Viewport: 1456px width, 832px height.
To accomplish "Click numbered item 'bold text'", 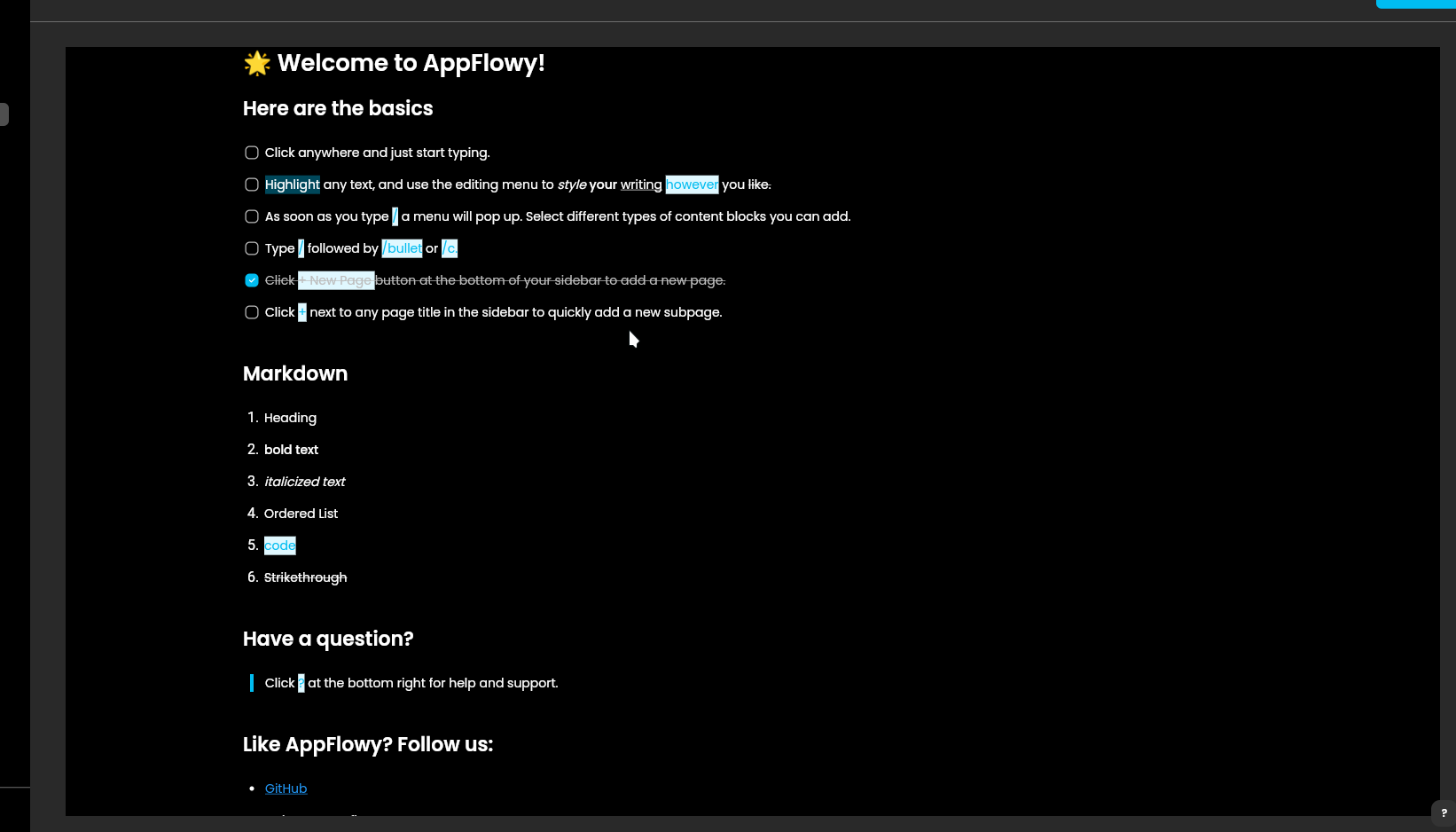I will [x=291, y=450].
